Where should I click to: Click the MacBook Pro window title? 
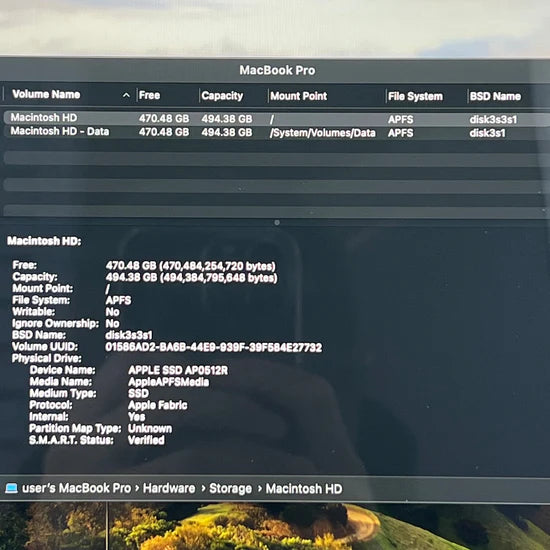pyautogui.click(x=277, y=71)
